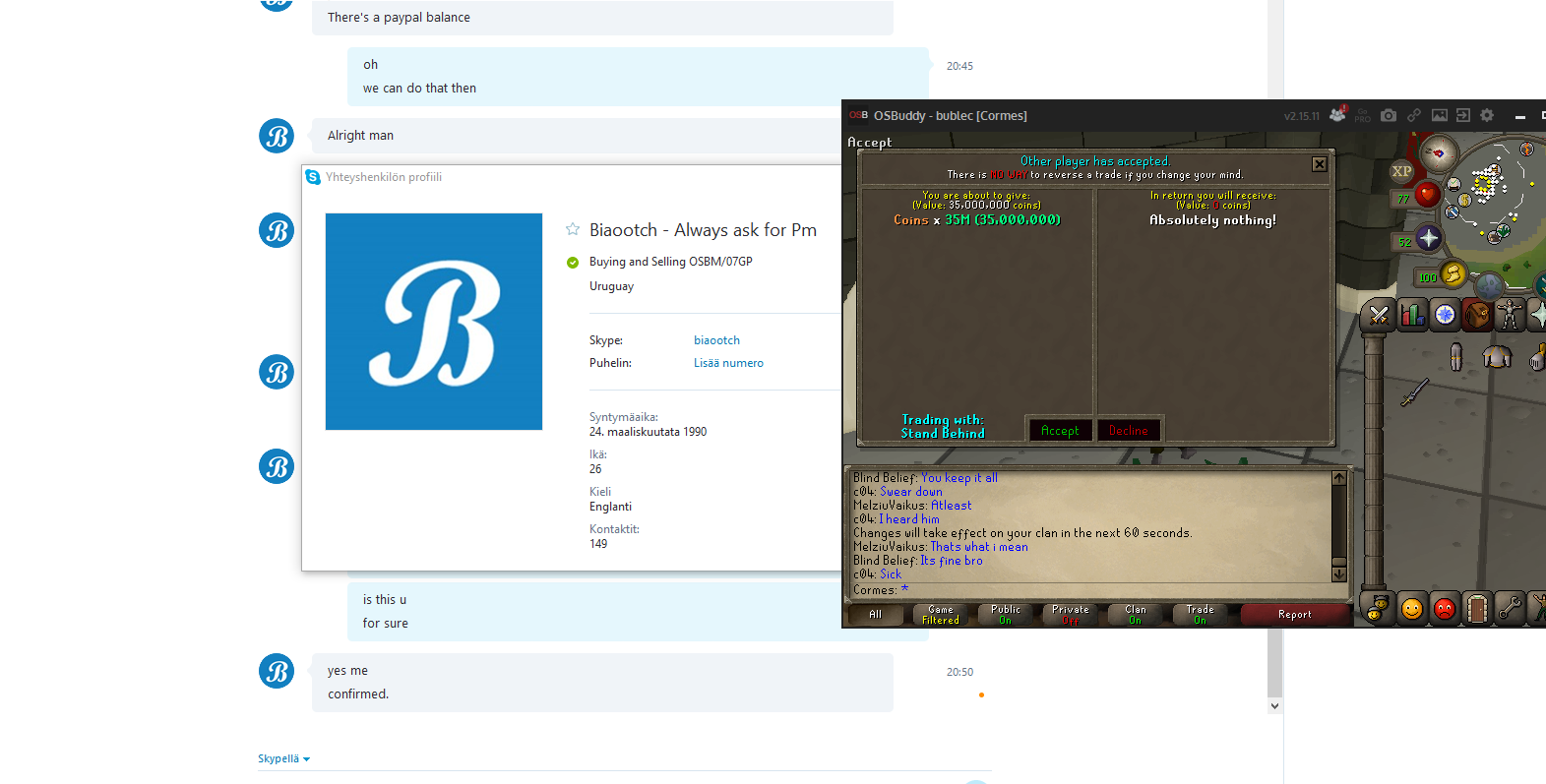Take a screenshot with the camera icon
The width and height of the screenshot is (1546, 784).
pos(1389,115)
